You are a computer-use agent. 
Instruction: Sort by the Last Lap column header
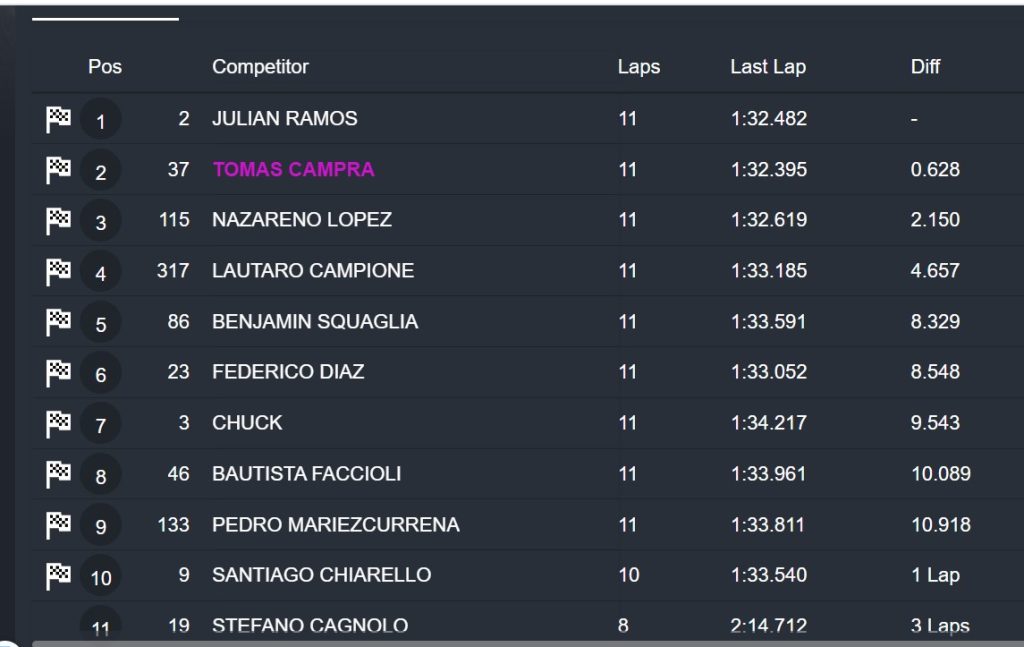tap(767, 67)
